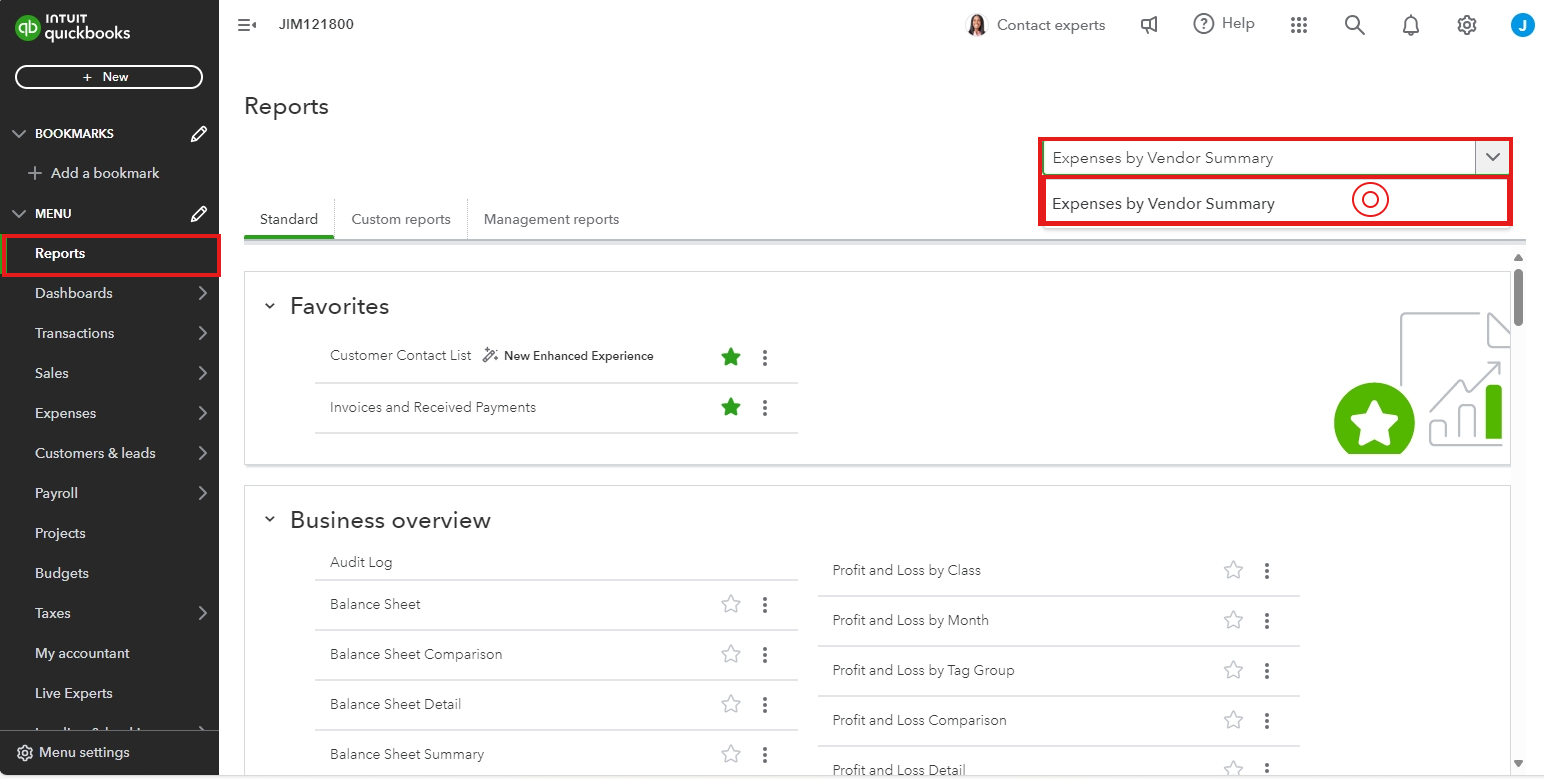Image resolution: width=1544 pixels, height=779 pixels.
Task: Toggle the report search dropdown arrow
Action: pos(1492,157)
